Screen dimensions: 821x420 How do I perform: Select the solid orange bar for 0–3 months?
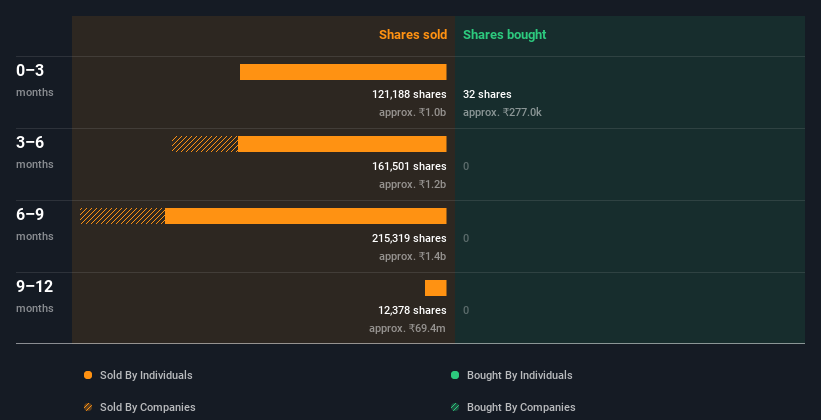pyautogui.click(x=343, y=72)
